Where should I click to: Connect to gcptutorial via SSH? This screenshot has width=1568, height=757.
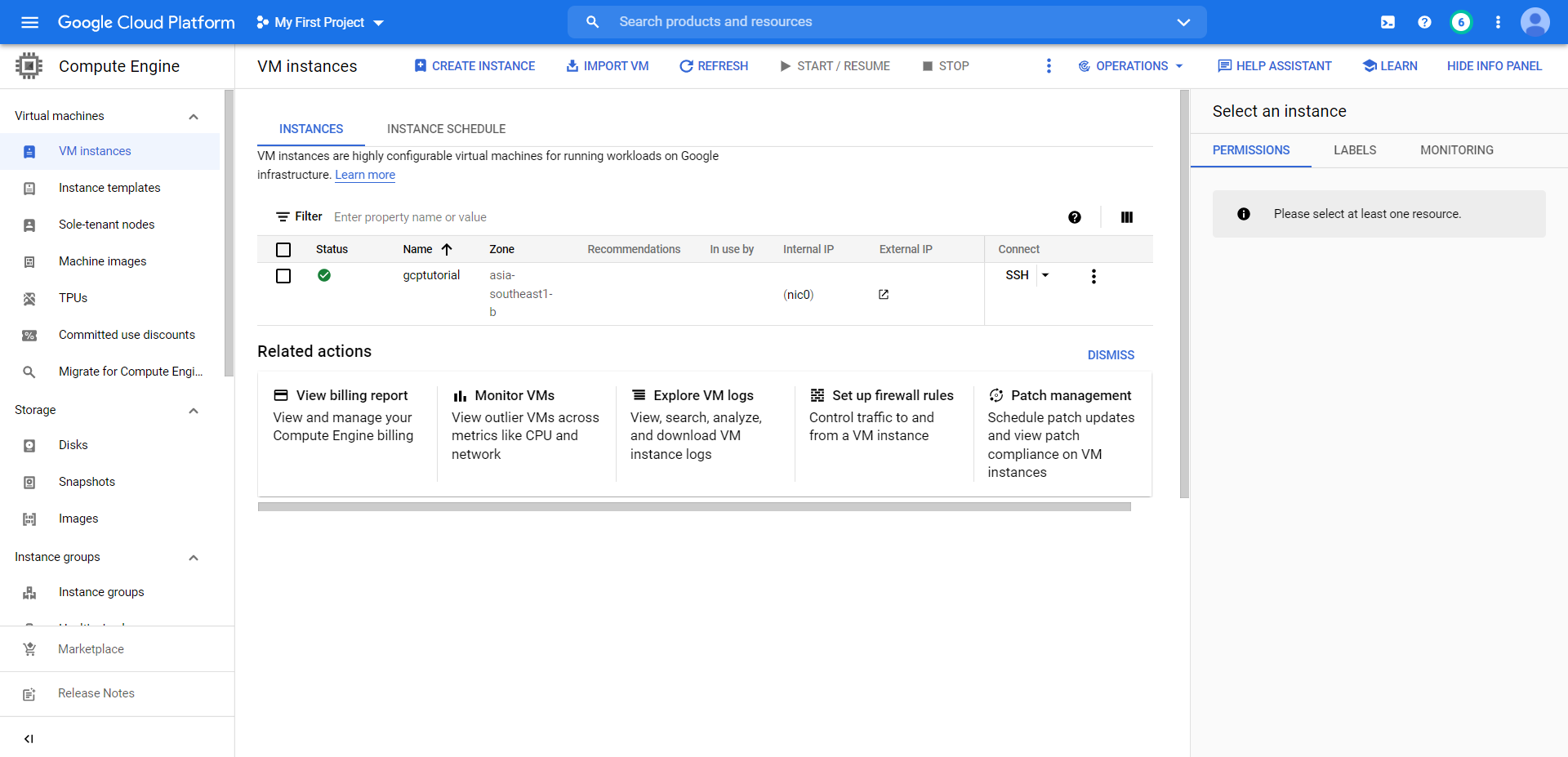[x=1017, y=275]
